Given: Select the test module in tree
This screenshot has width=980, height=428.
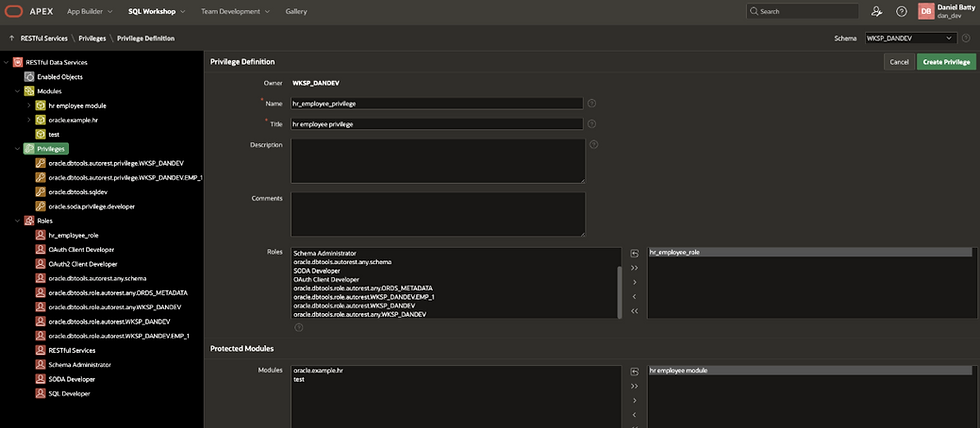Looking at the screenshot, I should point(53,134).
